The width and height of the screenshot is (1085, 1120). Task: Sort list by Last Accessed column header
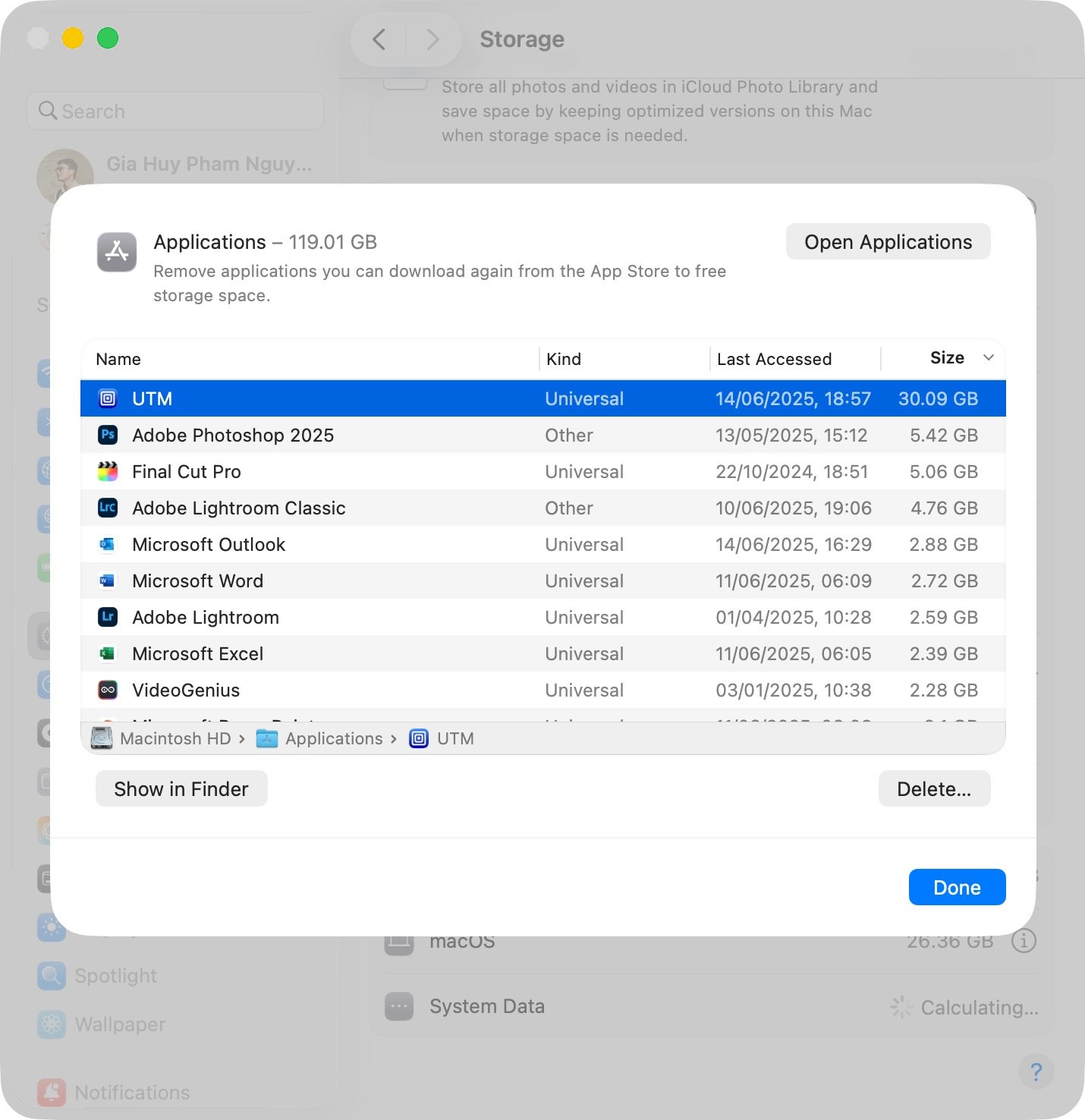click(775, 359)
